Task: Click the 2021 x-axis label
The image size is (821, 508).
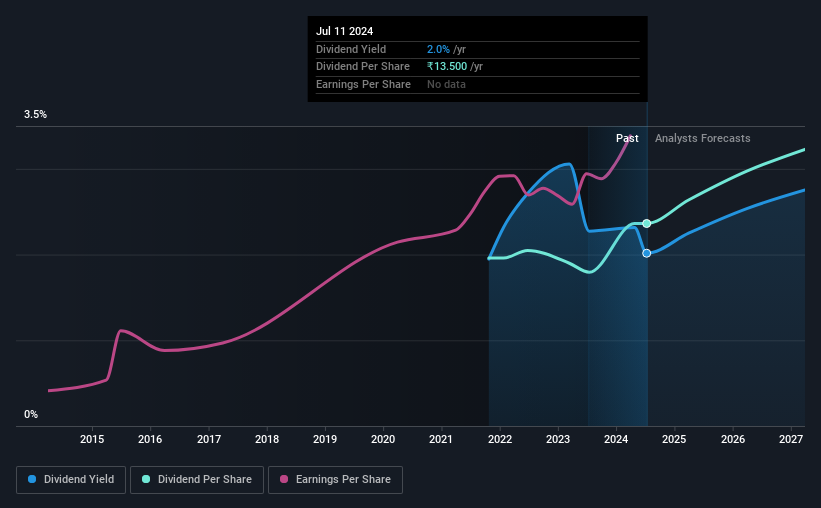Action: (441, 439)
